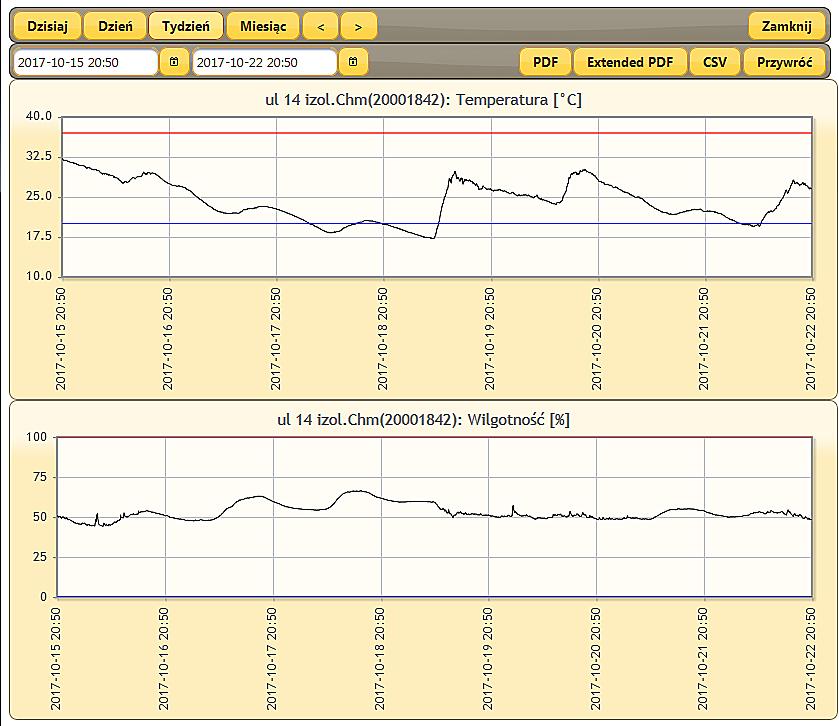
Task: Click 2017-10-21 20:50 label under humidity chart
Action: pyautogui.click(x=703, y=659)
